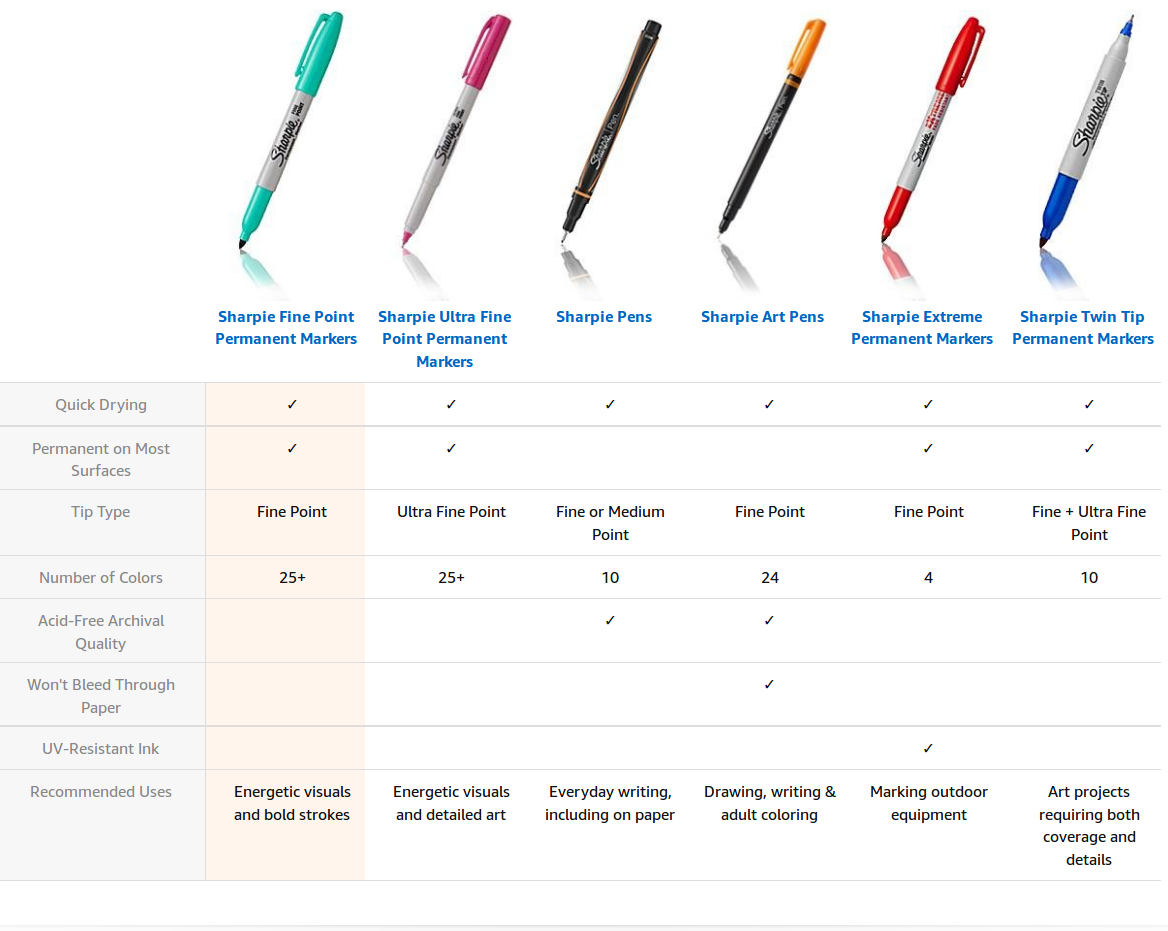Select the 'Fine + Ultra Fine Point' tip cell
Viewport: 1168px width, 931px height.
point(1089,523)
